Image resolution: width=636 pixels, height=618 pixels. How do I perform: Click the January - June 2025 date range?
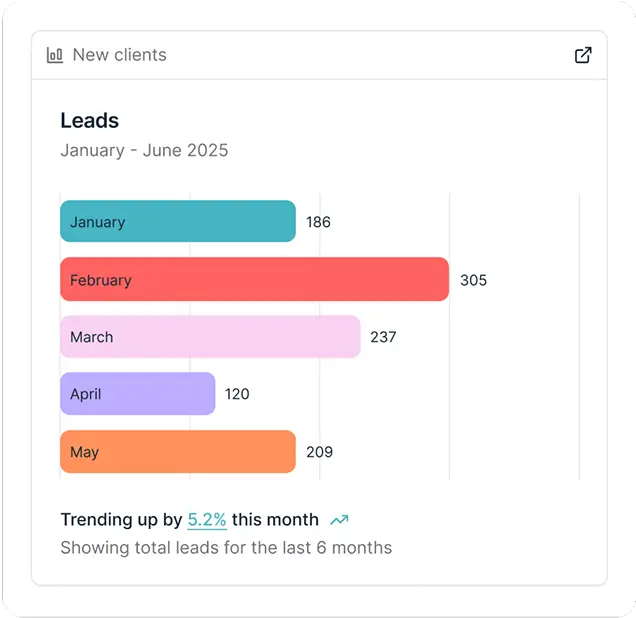coord(144,151)
